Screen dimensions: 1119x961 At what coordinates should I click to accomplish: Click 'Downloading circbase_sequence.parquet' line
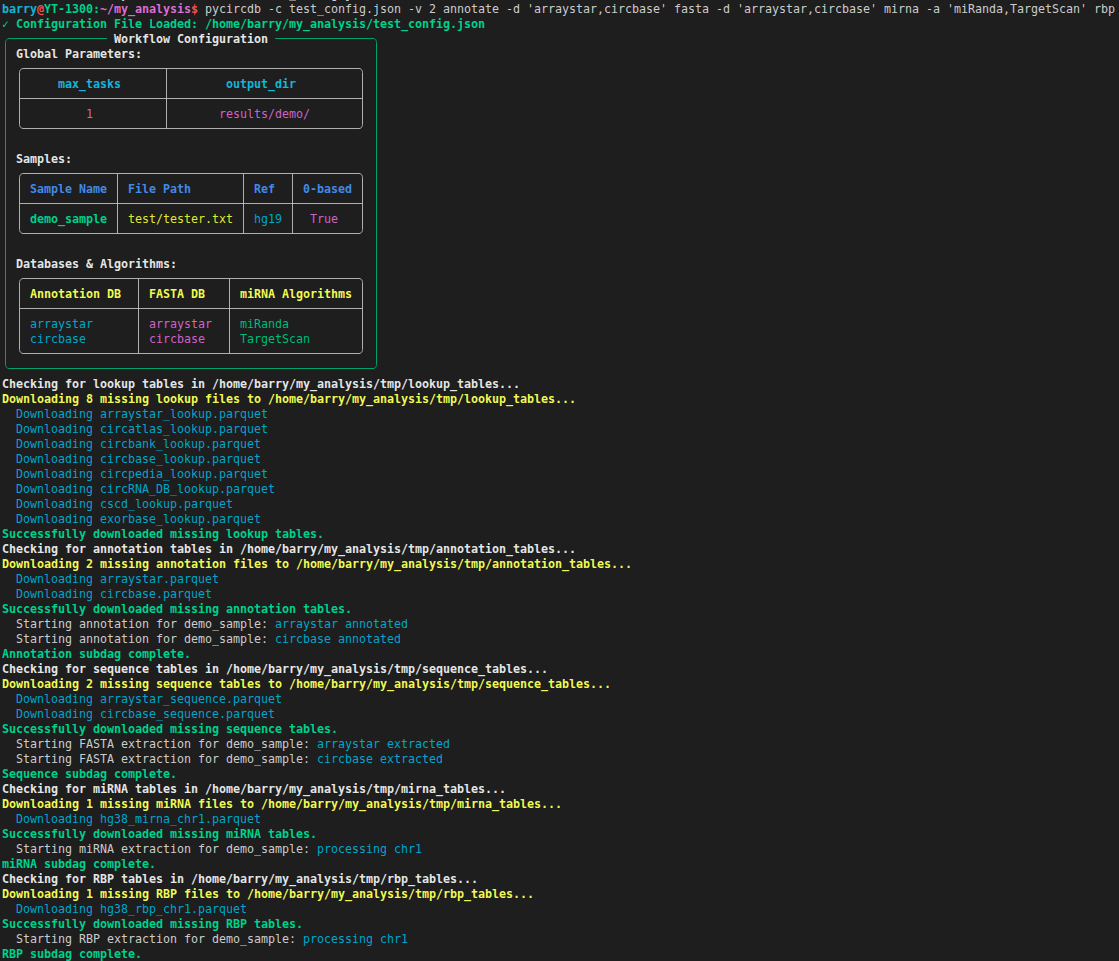(145, 713)
